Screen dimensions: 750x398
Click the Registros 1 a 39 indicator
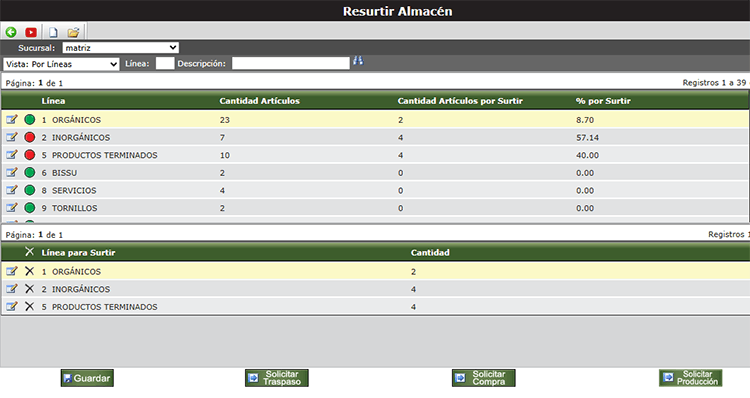click(716, 83)
